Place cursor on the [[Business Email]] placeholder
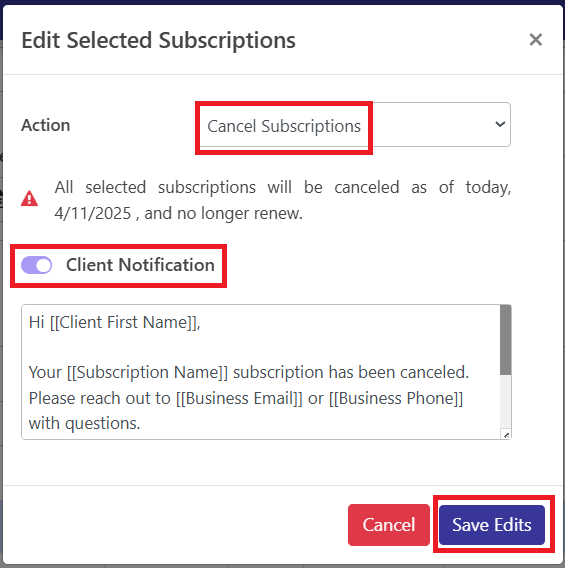Viewport: 565px width, 568px height. pos(239,398)
